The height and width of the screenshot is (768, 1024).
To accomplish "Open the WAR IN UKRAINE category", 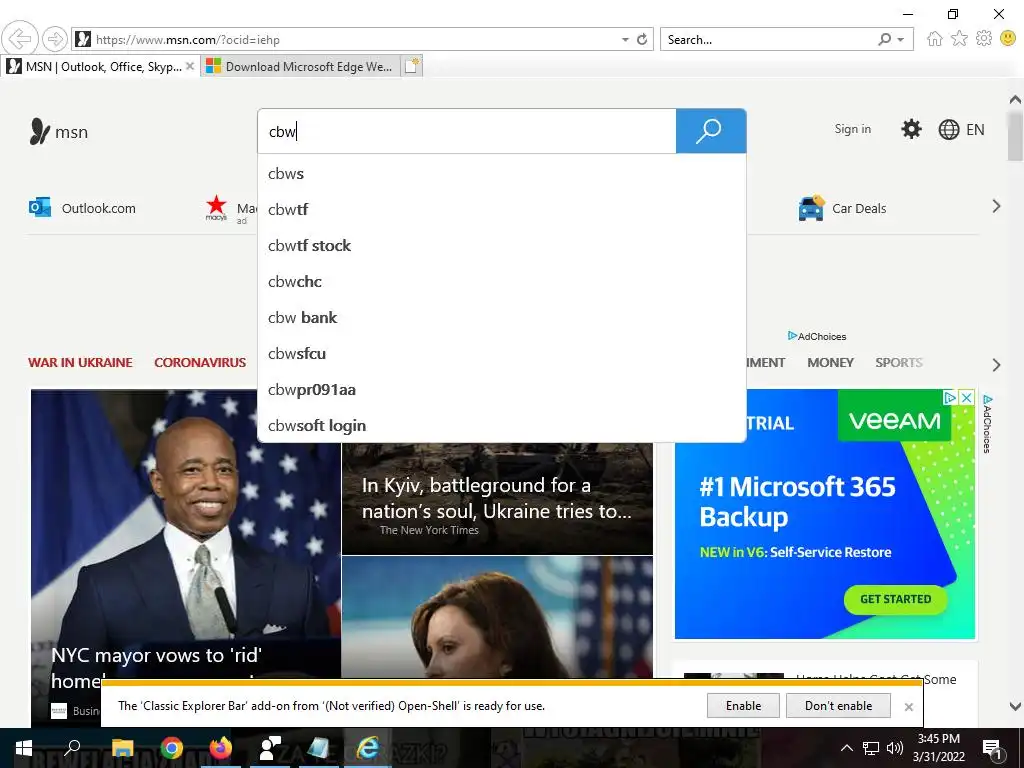I will pos(80,362).
